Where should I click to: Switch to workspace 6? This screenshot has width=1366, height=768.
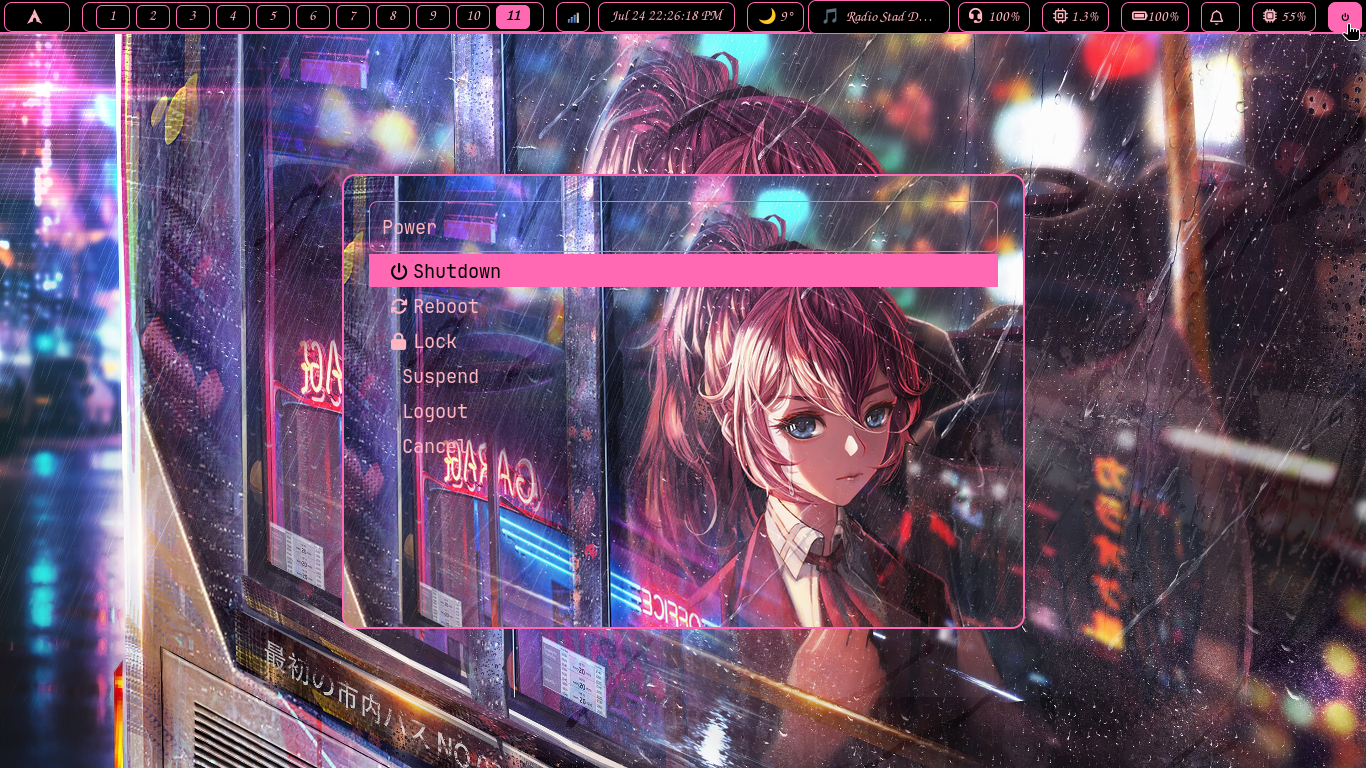[x=313, y=17]
